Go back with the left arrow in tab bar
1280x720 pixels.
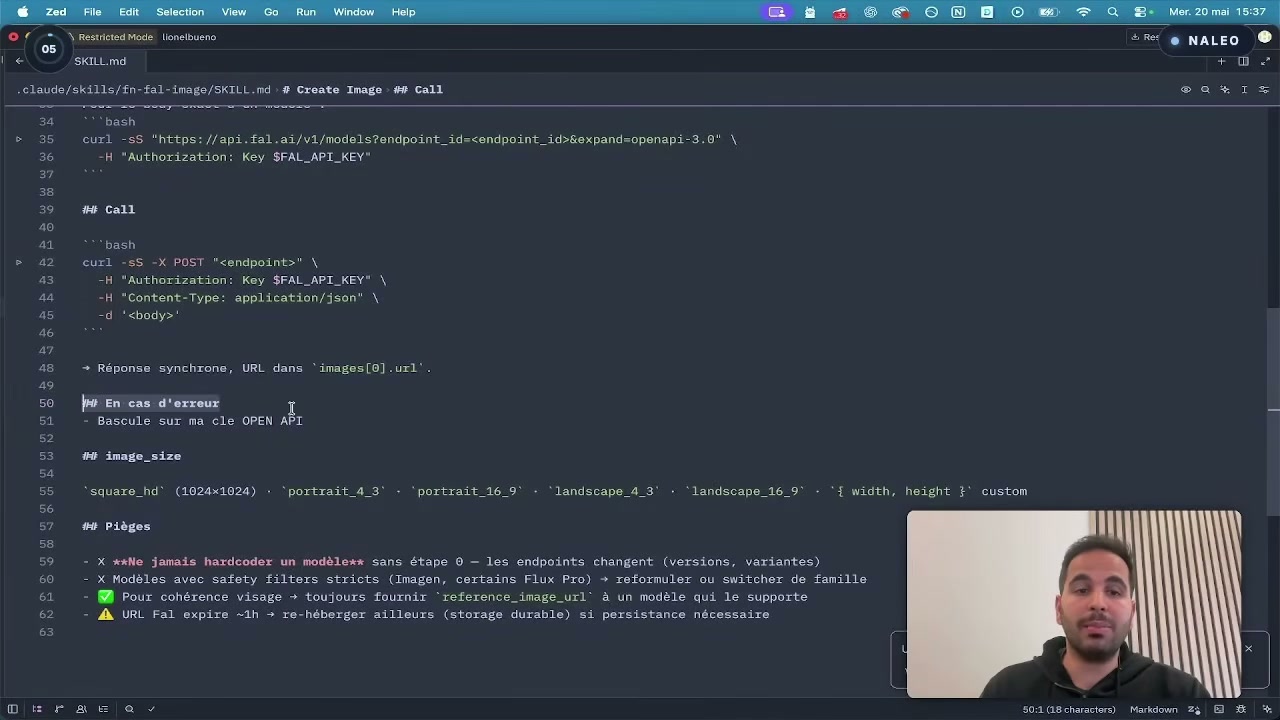(x=19, y=61)
